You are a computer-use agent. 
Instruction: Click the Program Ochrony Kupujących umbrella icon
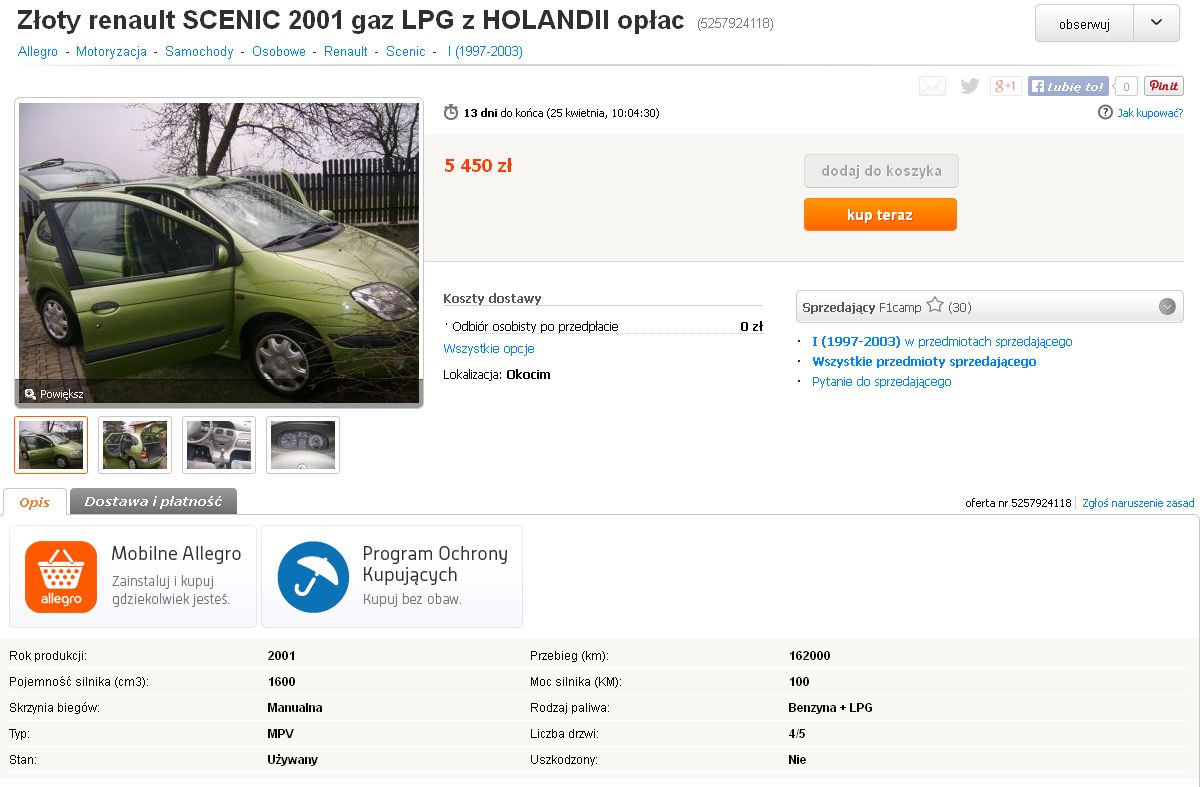coord(313,577)
